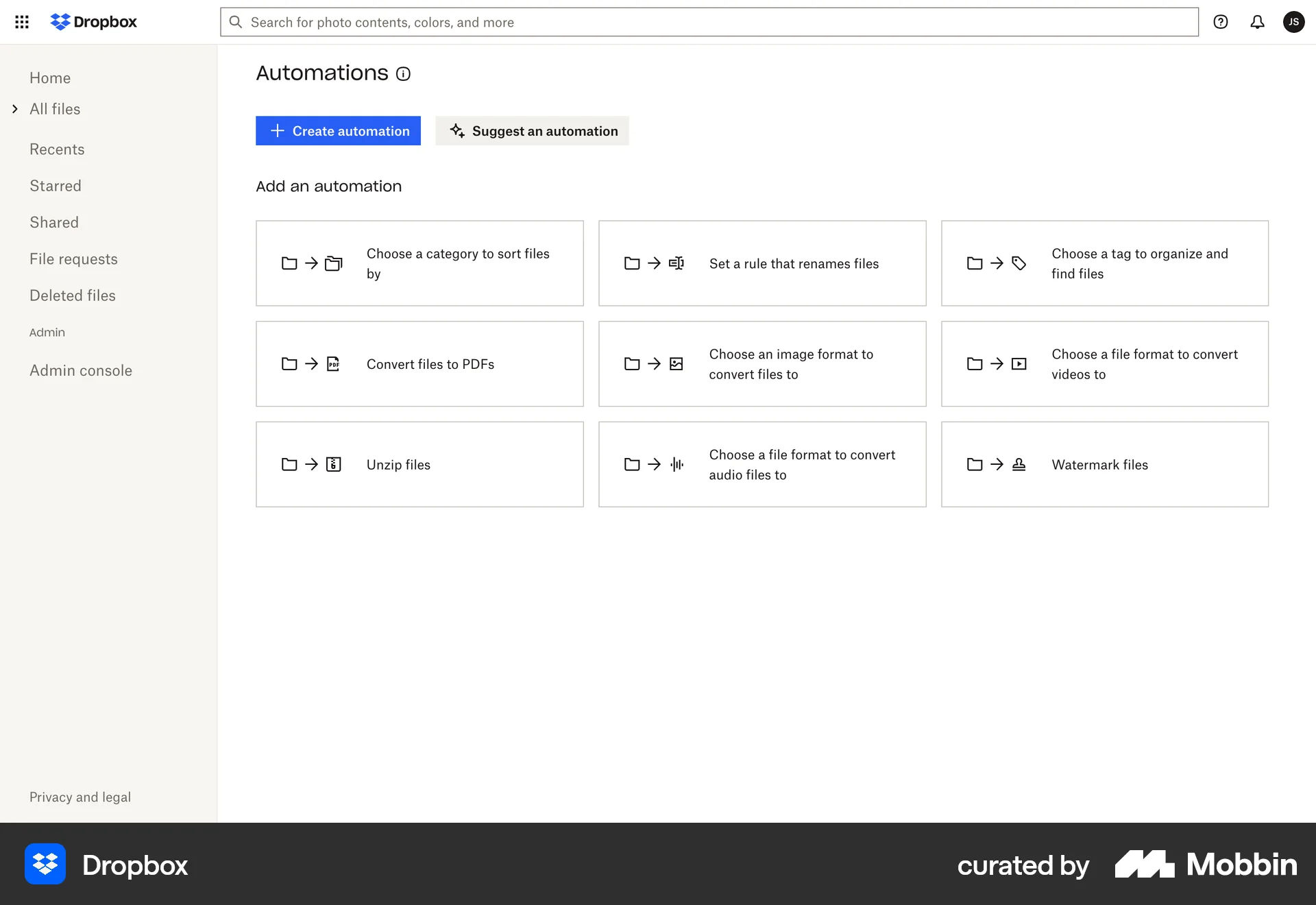Pick the Watermark files automation
Image resolution: width=1316 pixels, height=905 pixels.
[1104, 464]
